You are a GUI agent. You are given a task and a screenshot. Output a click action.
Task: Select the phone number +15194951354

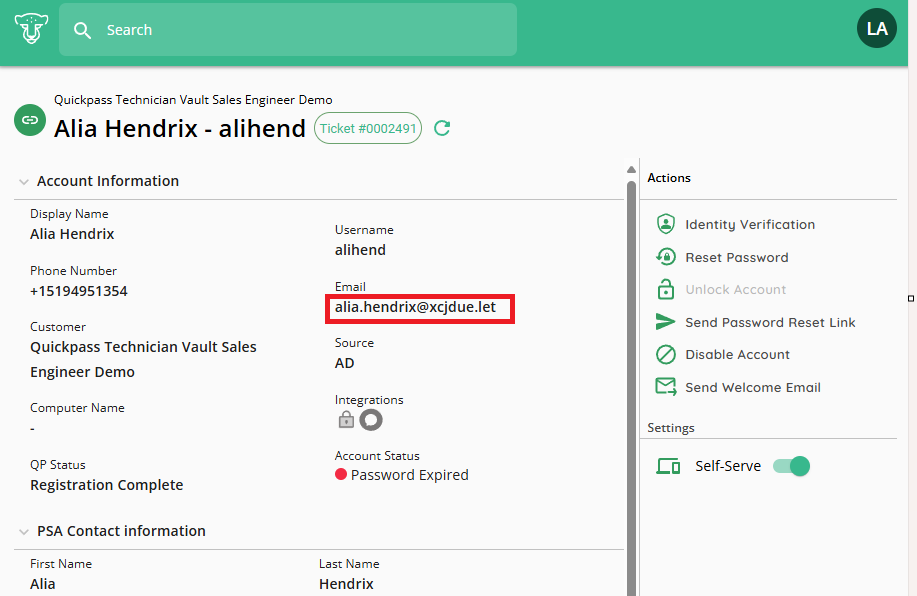(79, 291)
